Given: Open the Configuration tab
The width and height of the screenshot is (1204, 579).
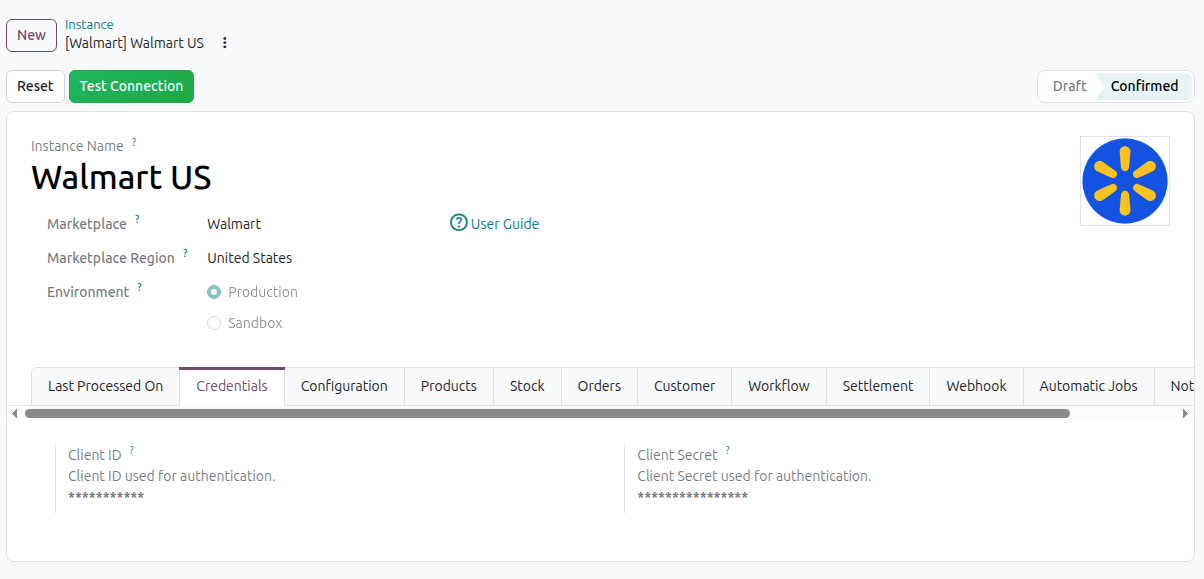Looking at the screenshot, I should pyautogui.click(x=344, y=386).
